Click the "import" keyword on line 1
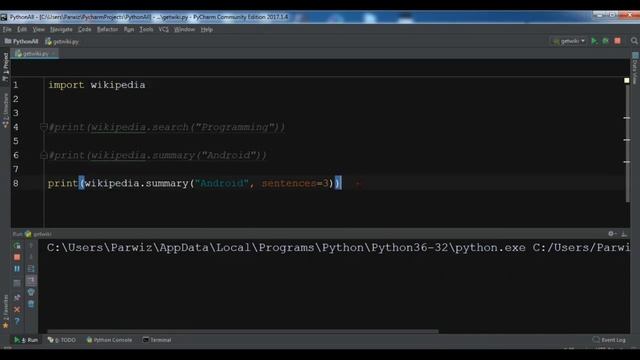 [x=66, y=85]
